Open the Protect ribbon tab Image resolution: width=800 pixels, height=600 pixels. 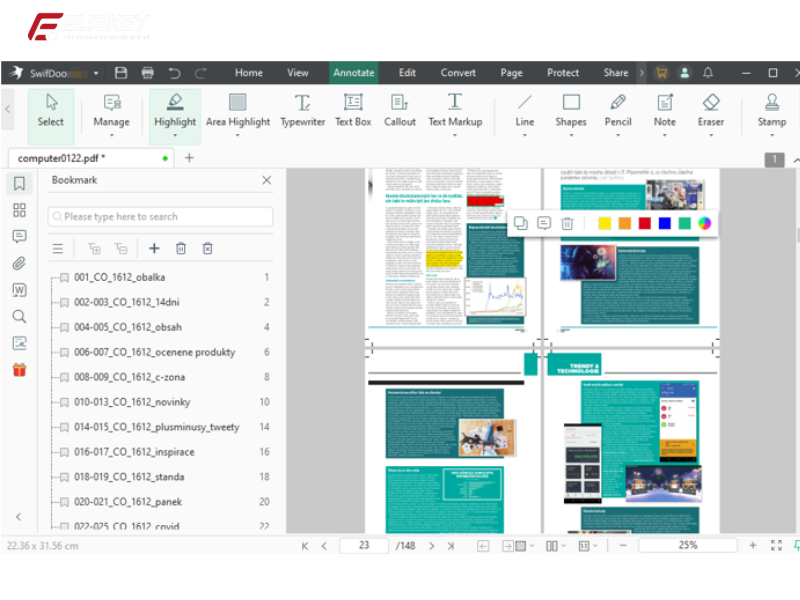click(x=563, y=73)
